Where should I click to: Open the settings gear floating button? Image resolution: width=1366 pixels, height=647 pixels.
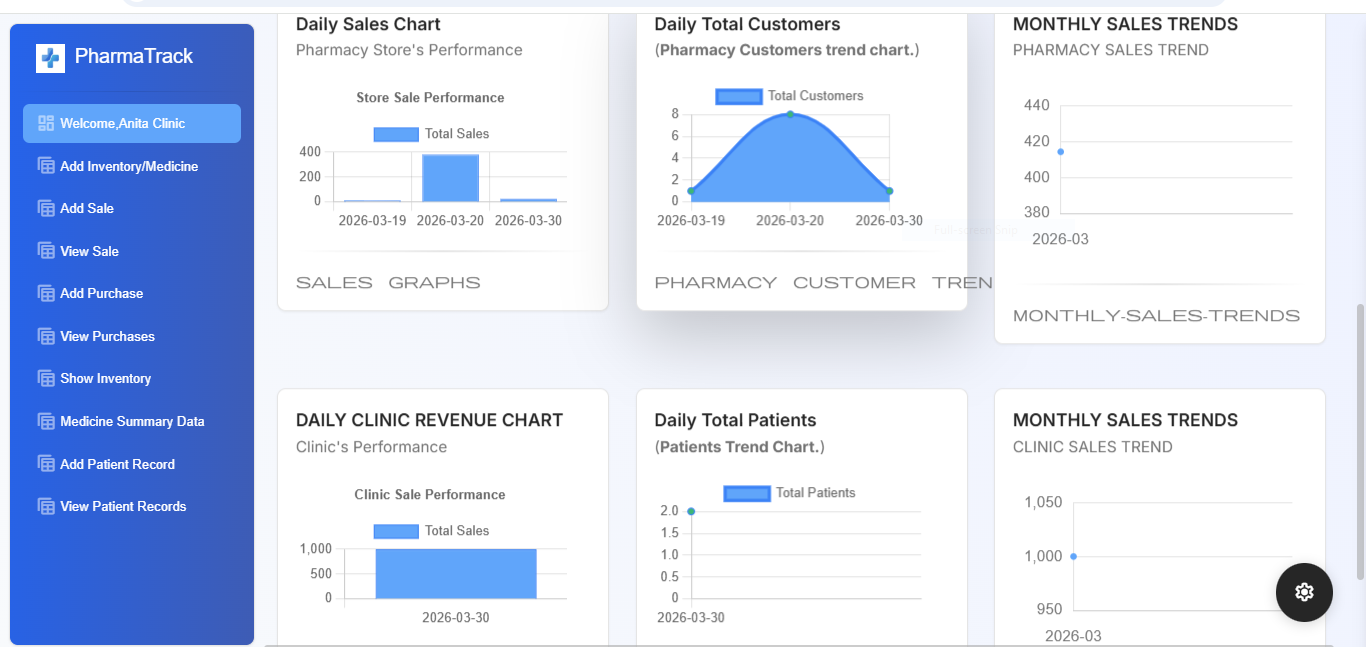(1304, 592)
